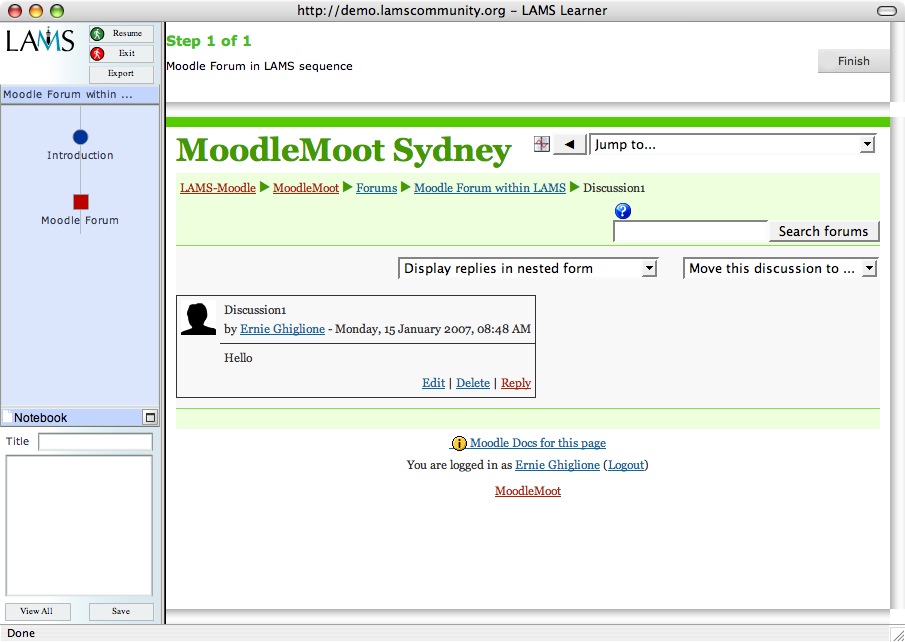Image resolution: width=905 pixels, height=642 pixels.
Task: Open the Jump to dropdown
Action: 732,145
